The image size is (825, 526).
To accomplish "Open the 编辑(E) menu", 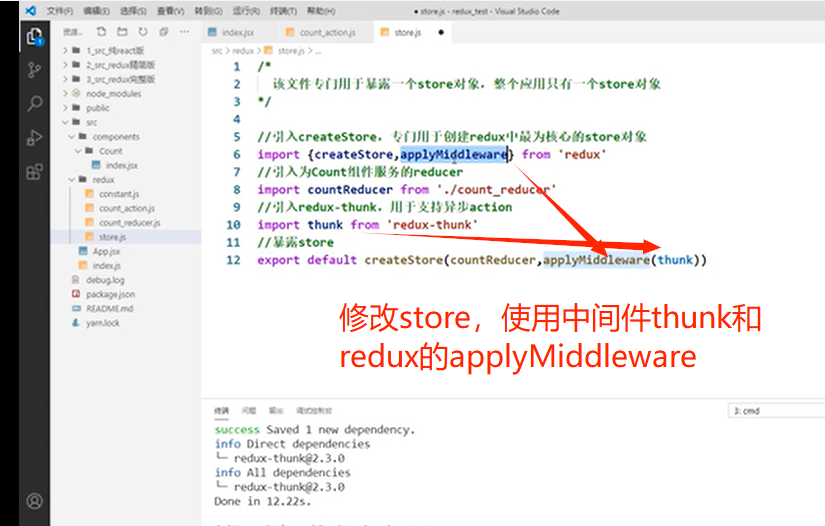I will tap(96, 11).
